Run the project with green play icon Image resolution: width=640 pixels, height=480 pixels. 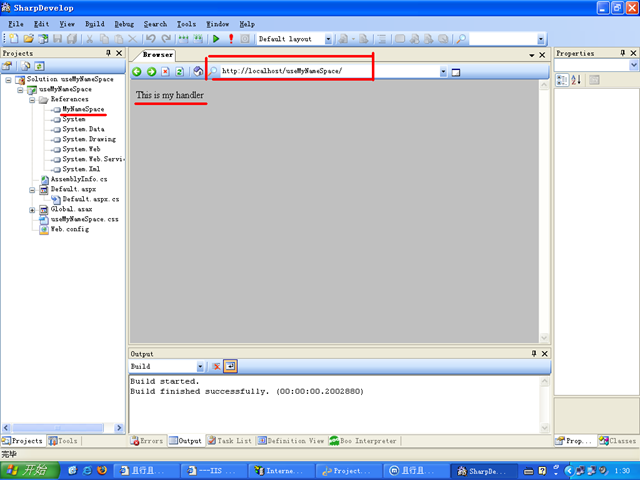(x=216, y=39)
